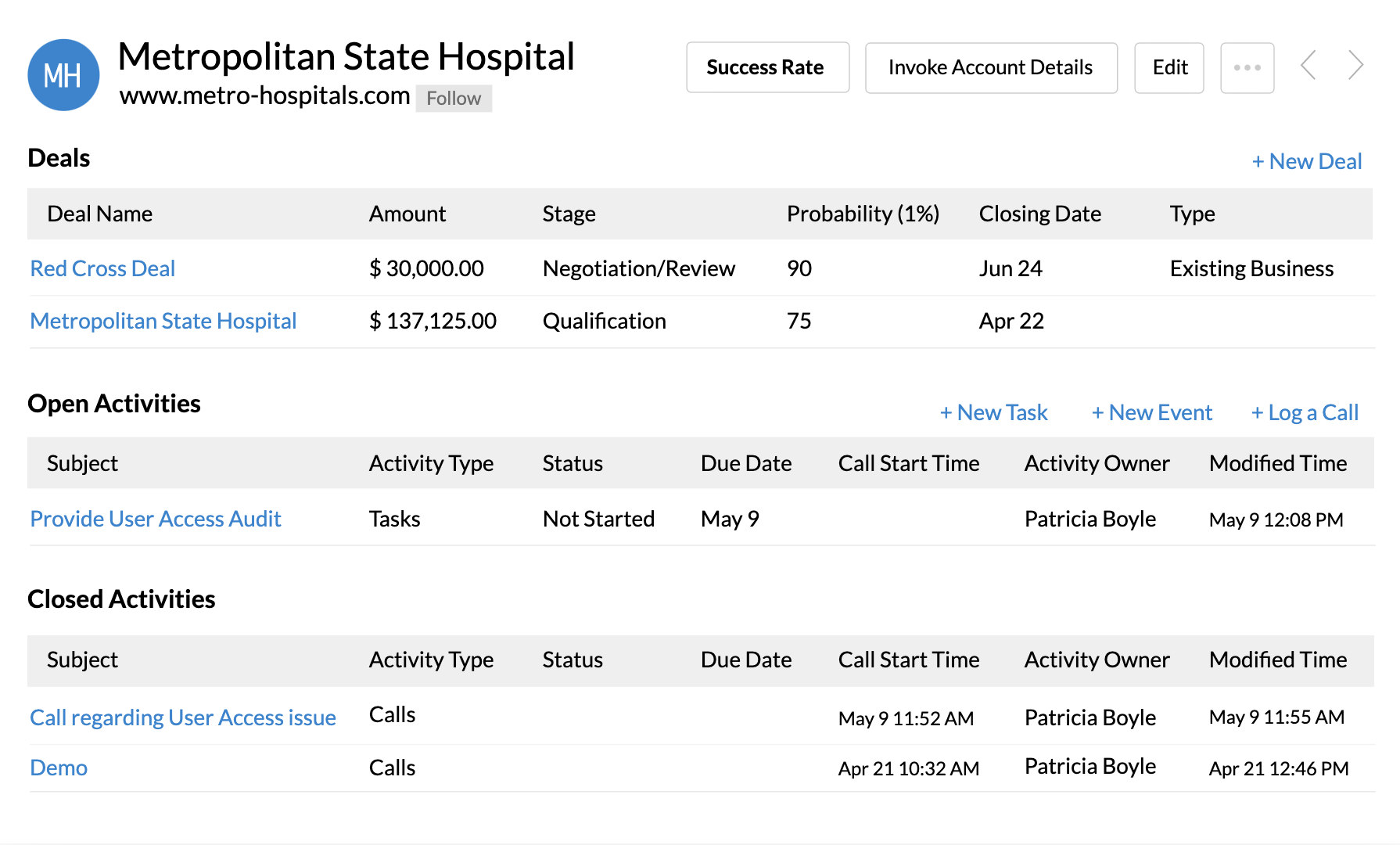The image size is (1400, 845).
Task: Sort open activities by Due Date header
Action: point(746,463)
